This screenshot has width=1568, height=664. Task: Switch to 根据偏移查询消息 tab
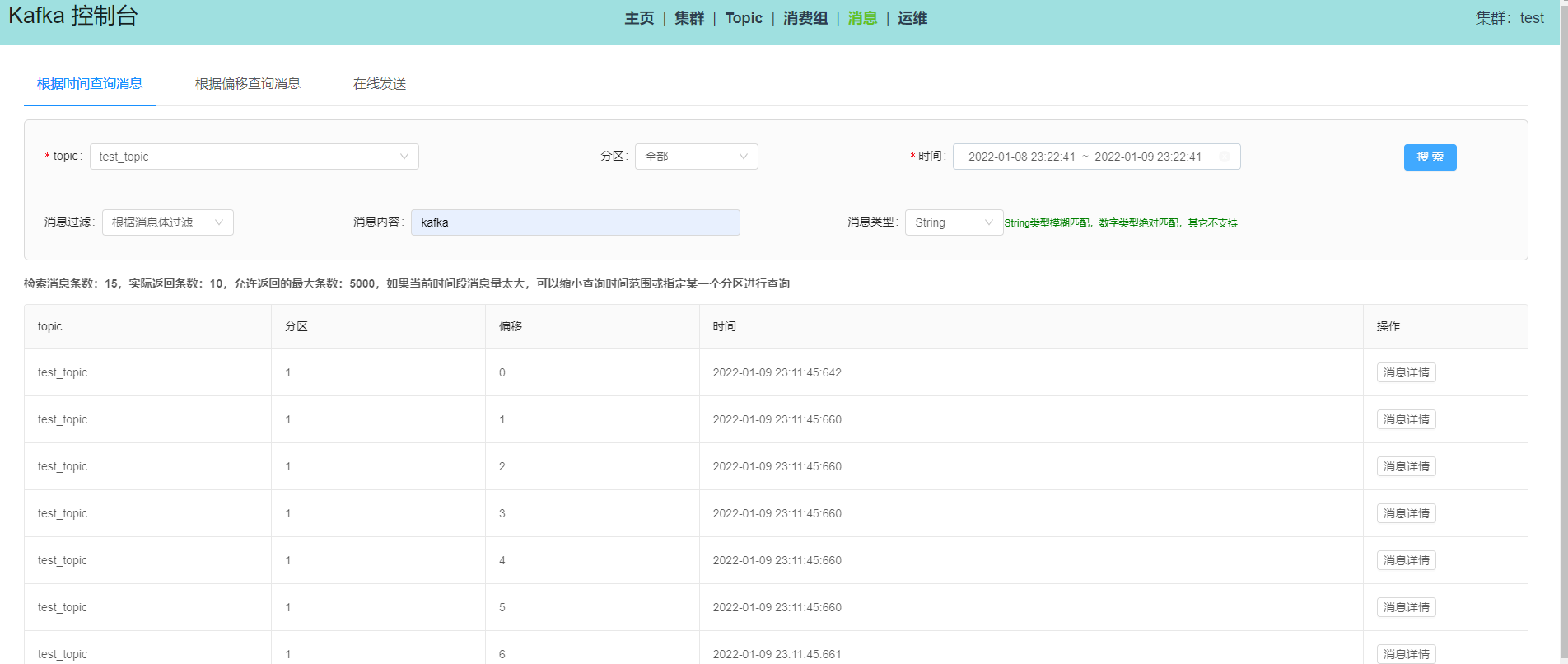point(247,84)
